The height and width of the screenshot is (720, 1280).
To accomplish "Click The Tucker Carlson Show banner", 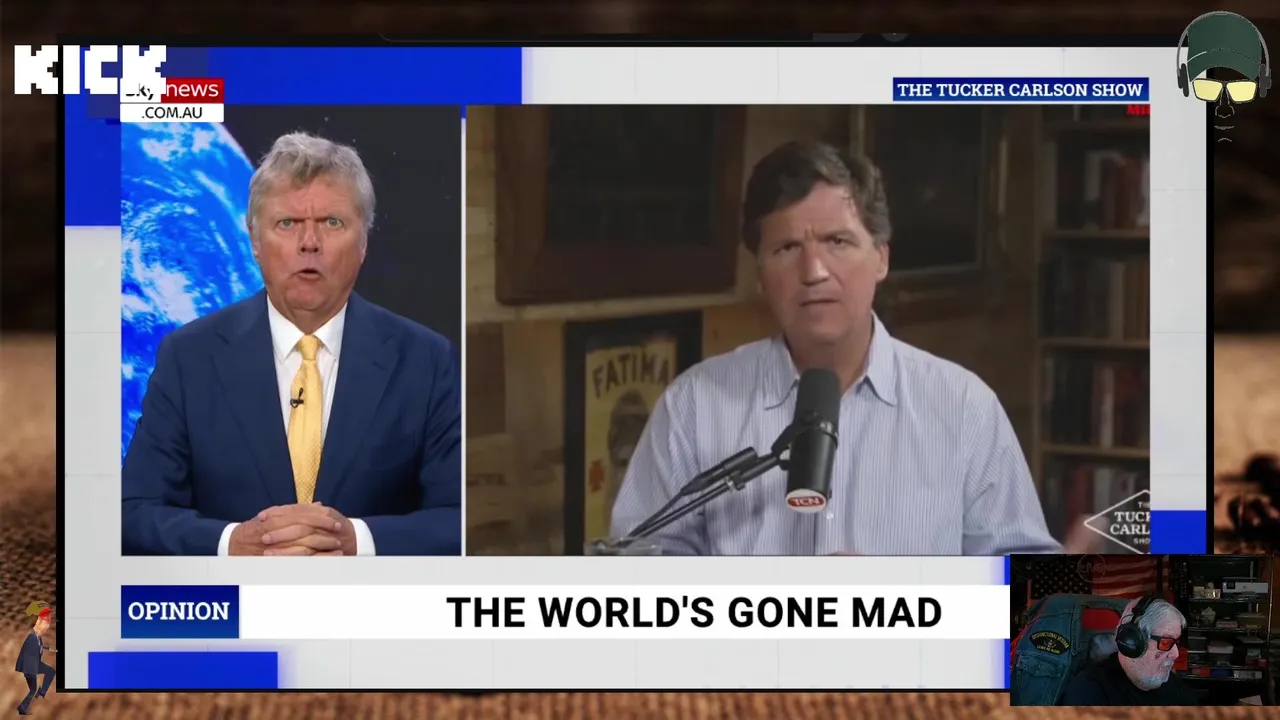I will coord(1020,90).
